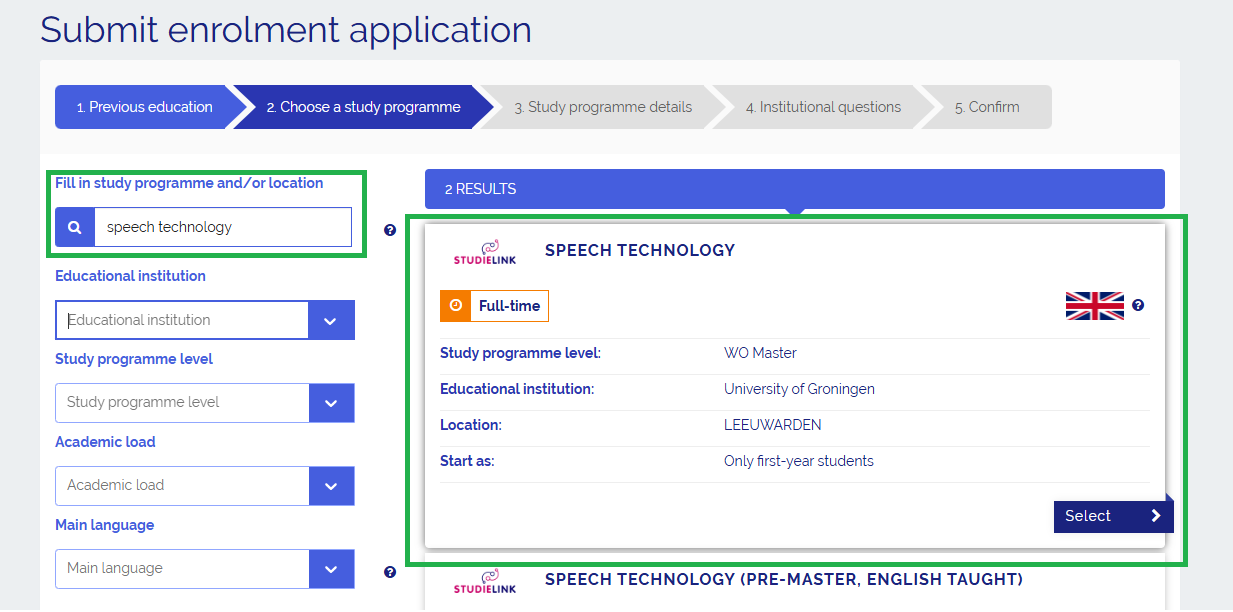
Task: Open the Study programme level dropdown arrow
Action: pos(331,403)
